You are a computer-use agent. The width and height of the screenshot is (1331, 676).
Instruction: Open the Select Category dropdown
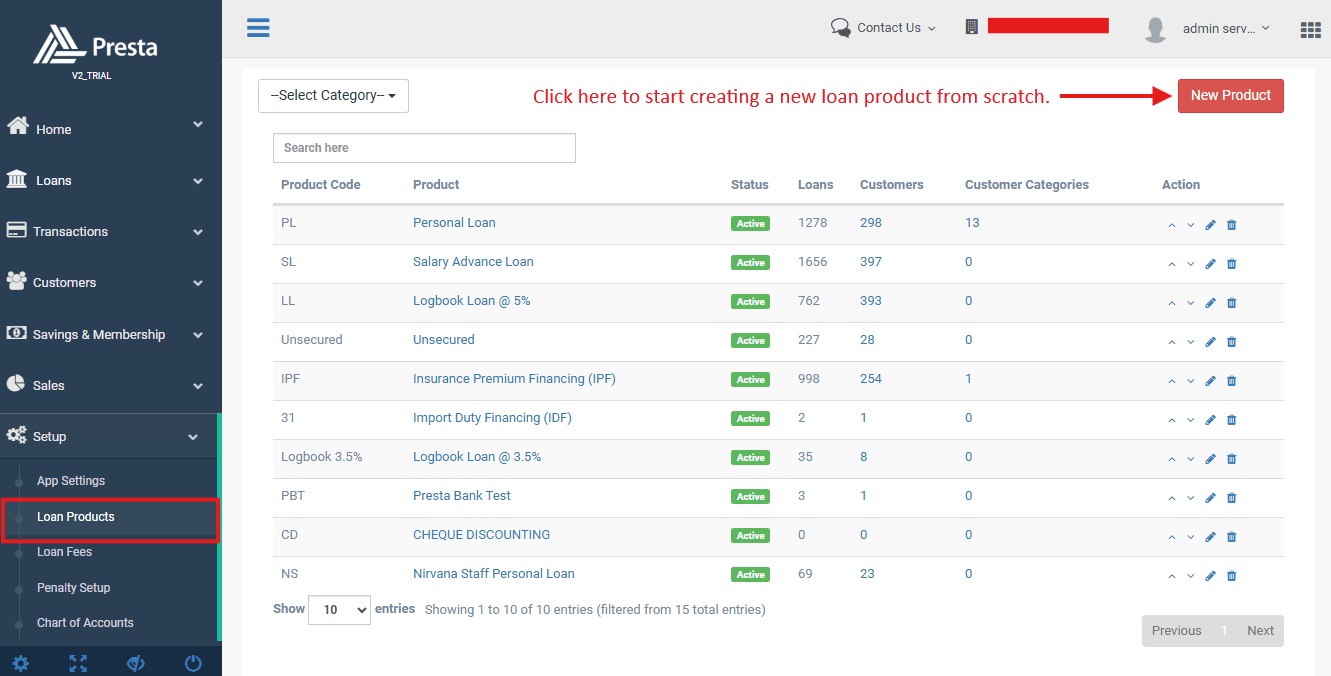(333, 95)
